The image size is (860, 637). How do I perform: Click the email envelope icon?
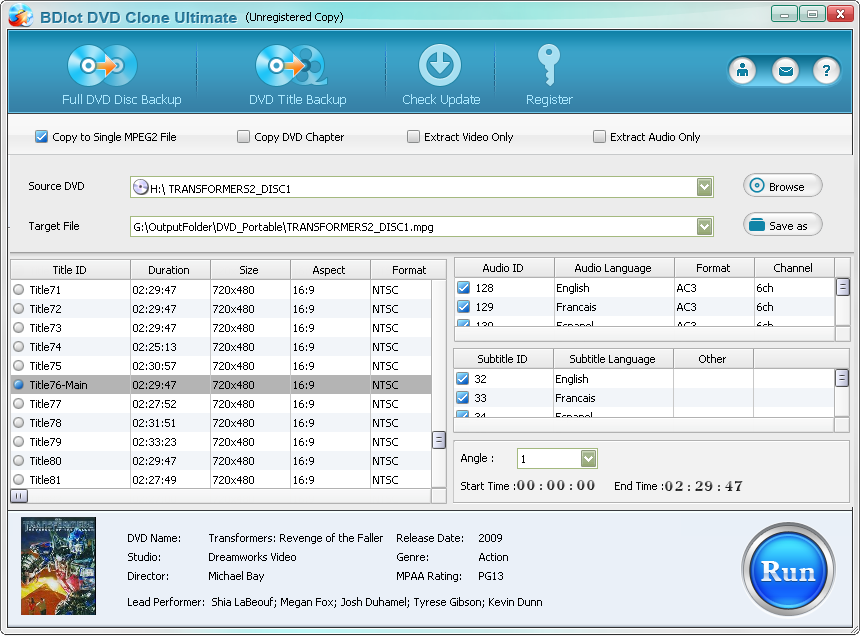coord(785,71)
